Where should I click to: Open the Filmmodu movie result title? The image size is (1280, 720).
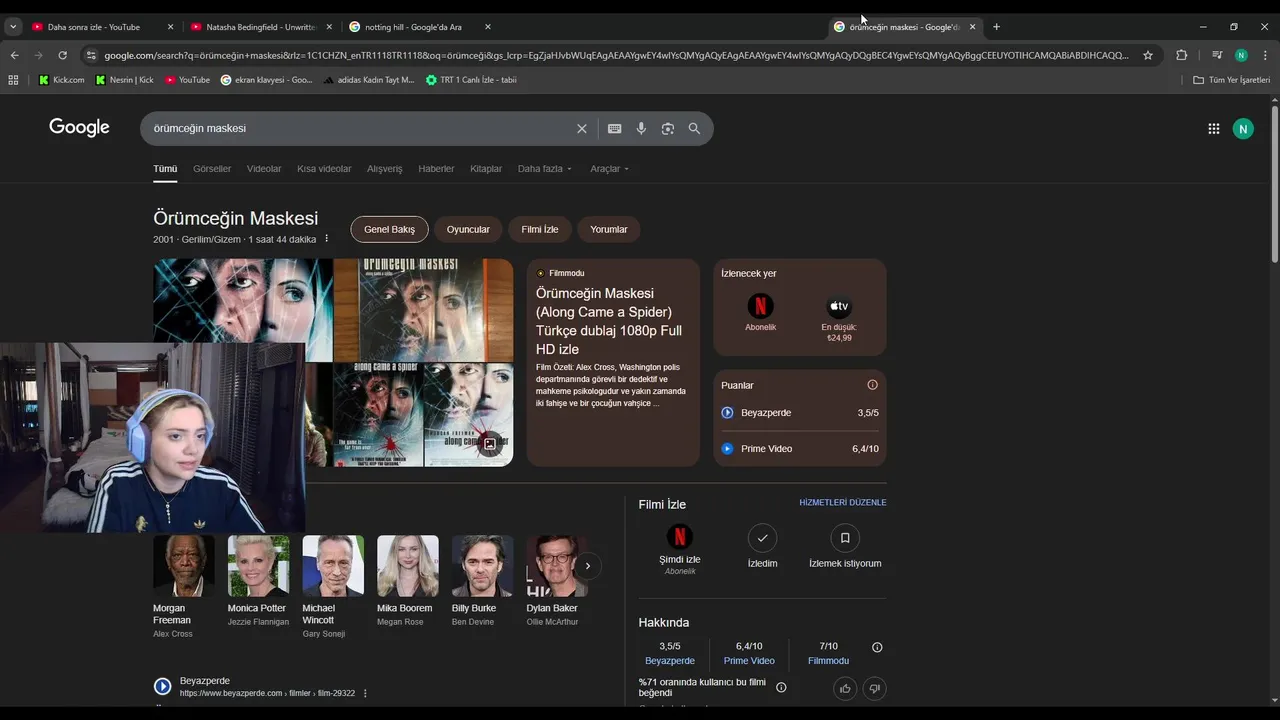coord(609,321)
